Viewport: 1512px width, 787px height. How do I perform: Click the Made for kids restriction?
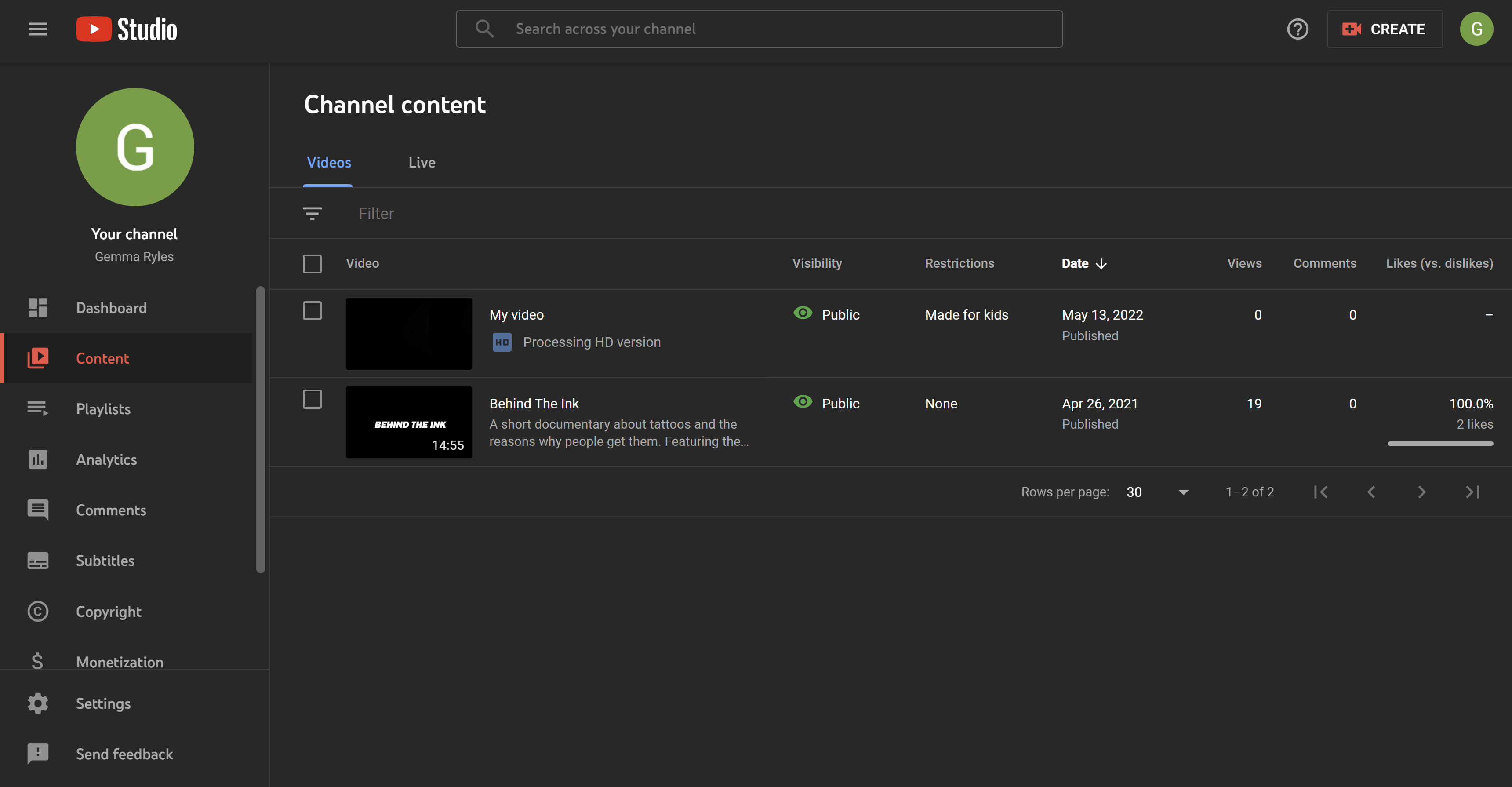[966, 315]
